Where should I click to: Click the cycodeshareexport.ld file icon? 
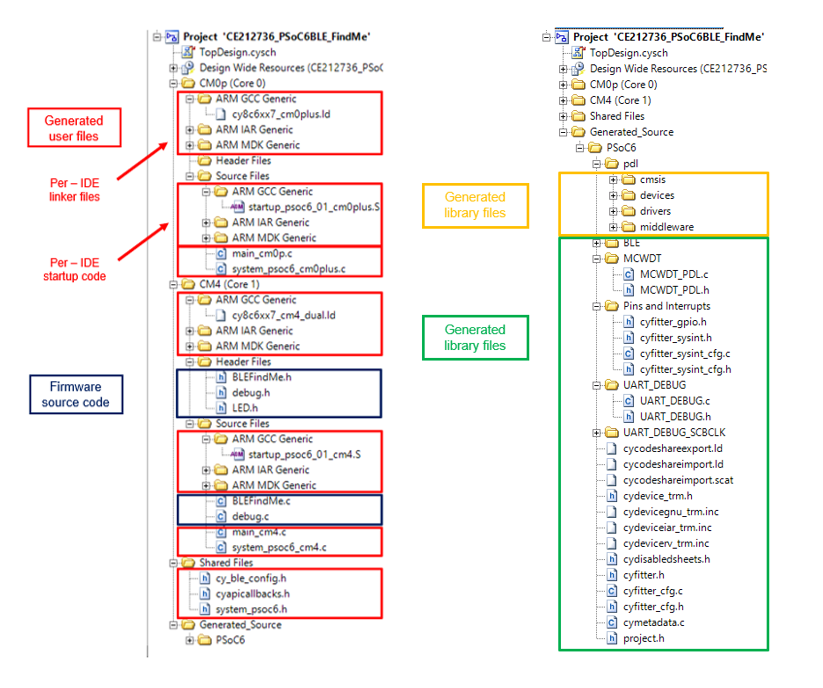[611, 449]
